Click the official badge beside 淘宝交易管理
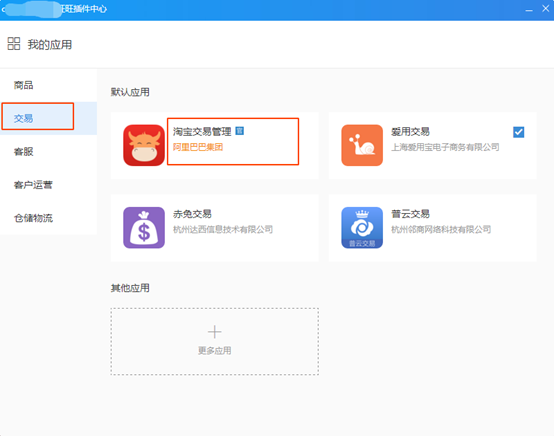This screenshot has height=436, width=554. (240, 131)
